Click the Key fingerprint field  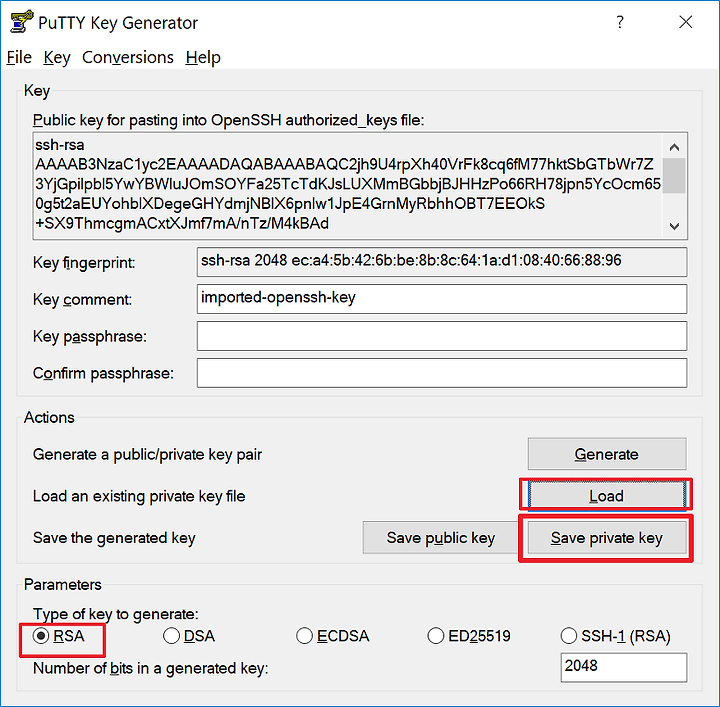point(442,262)
